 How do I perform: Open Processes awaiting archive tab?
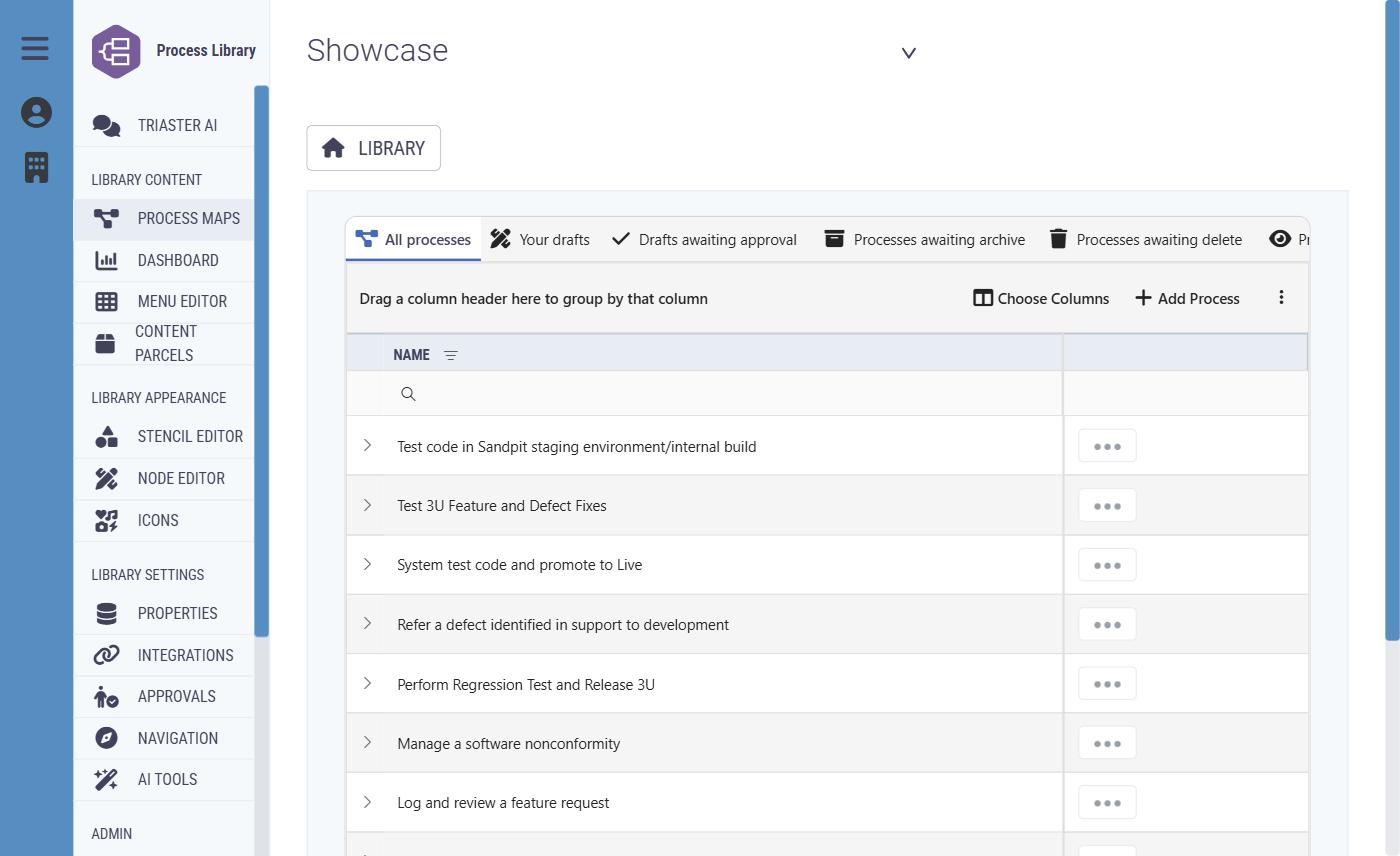click(924, 240)
